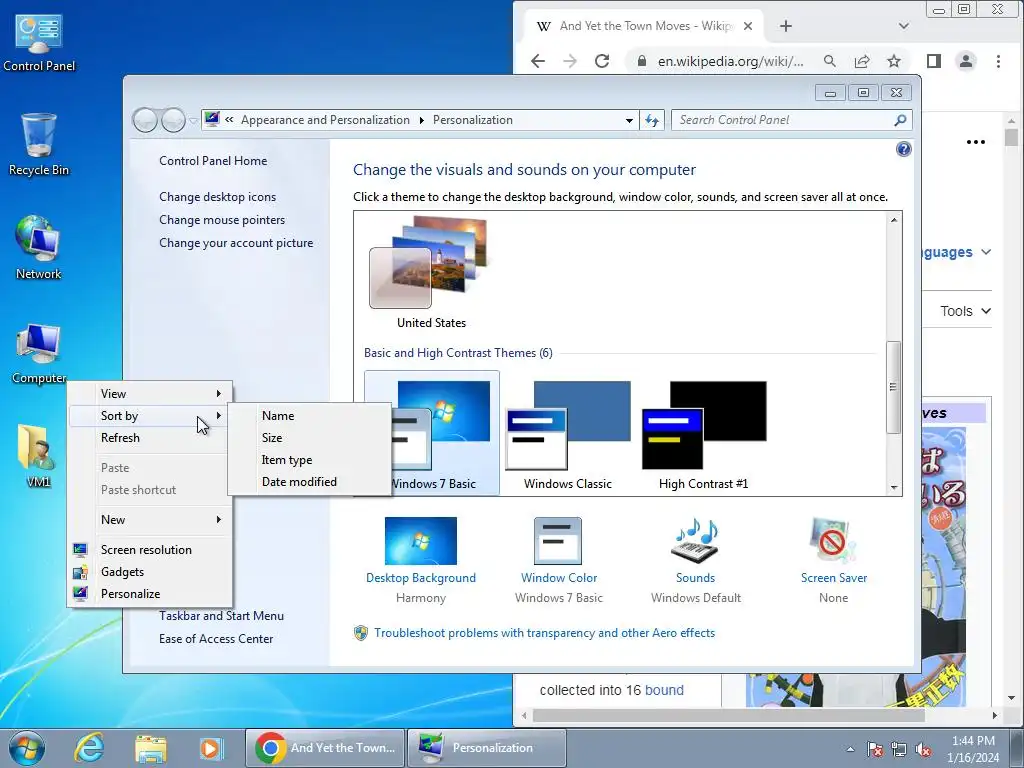Image resolution: width=1024 pixels, height=768 pixels.
Task: Refresh the Control Panel address bar
Action: [x=652, y=120]
